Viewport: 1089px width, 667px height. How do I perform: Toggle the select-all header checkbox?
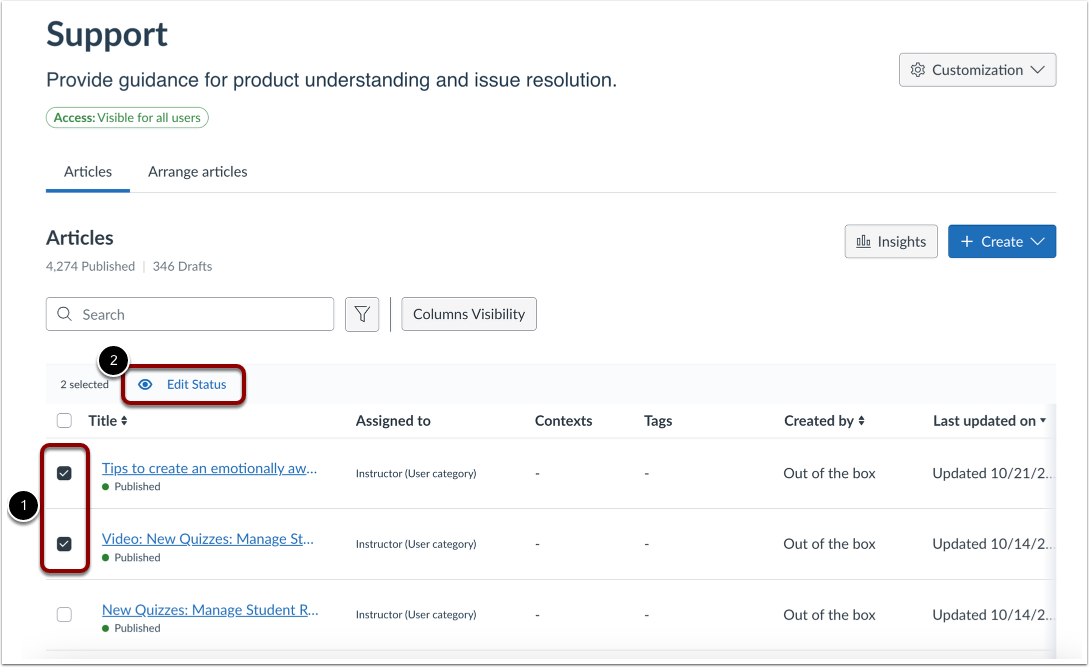[x=64, y=421]
